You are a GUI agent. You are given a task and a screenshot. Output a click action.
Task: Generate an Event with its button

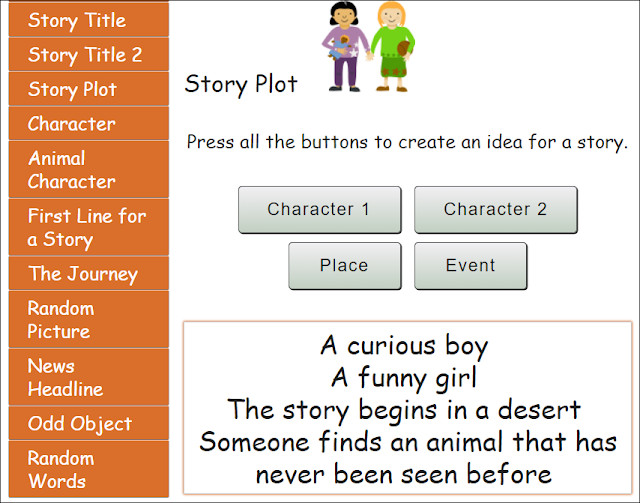471,266
